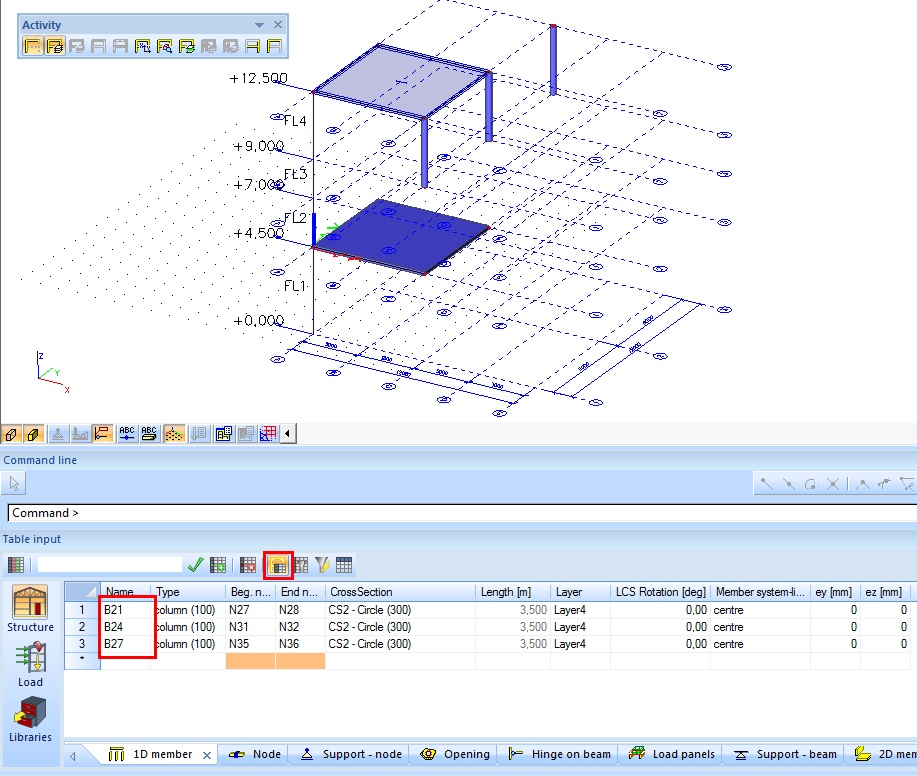
Task: Click the delete table row icon
Action: [248, 565]
